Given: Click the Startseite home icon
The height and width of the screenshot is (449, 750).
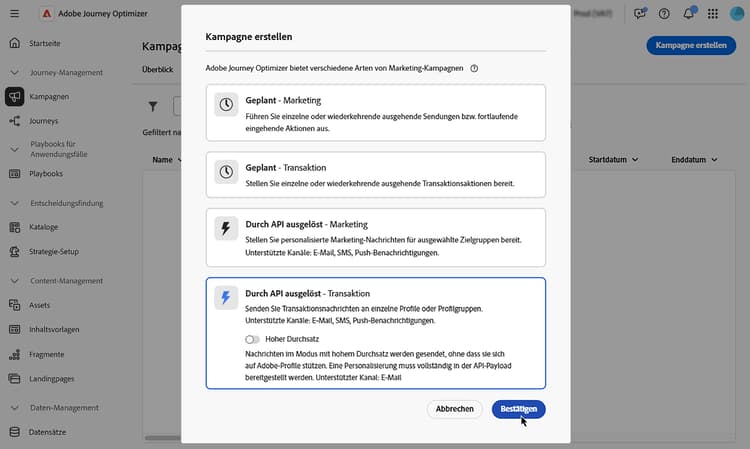Looking at the screenshot, I should [x=15, y=43].
